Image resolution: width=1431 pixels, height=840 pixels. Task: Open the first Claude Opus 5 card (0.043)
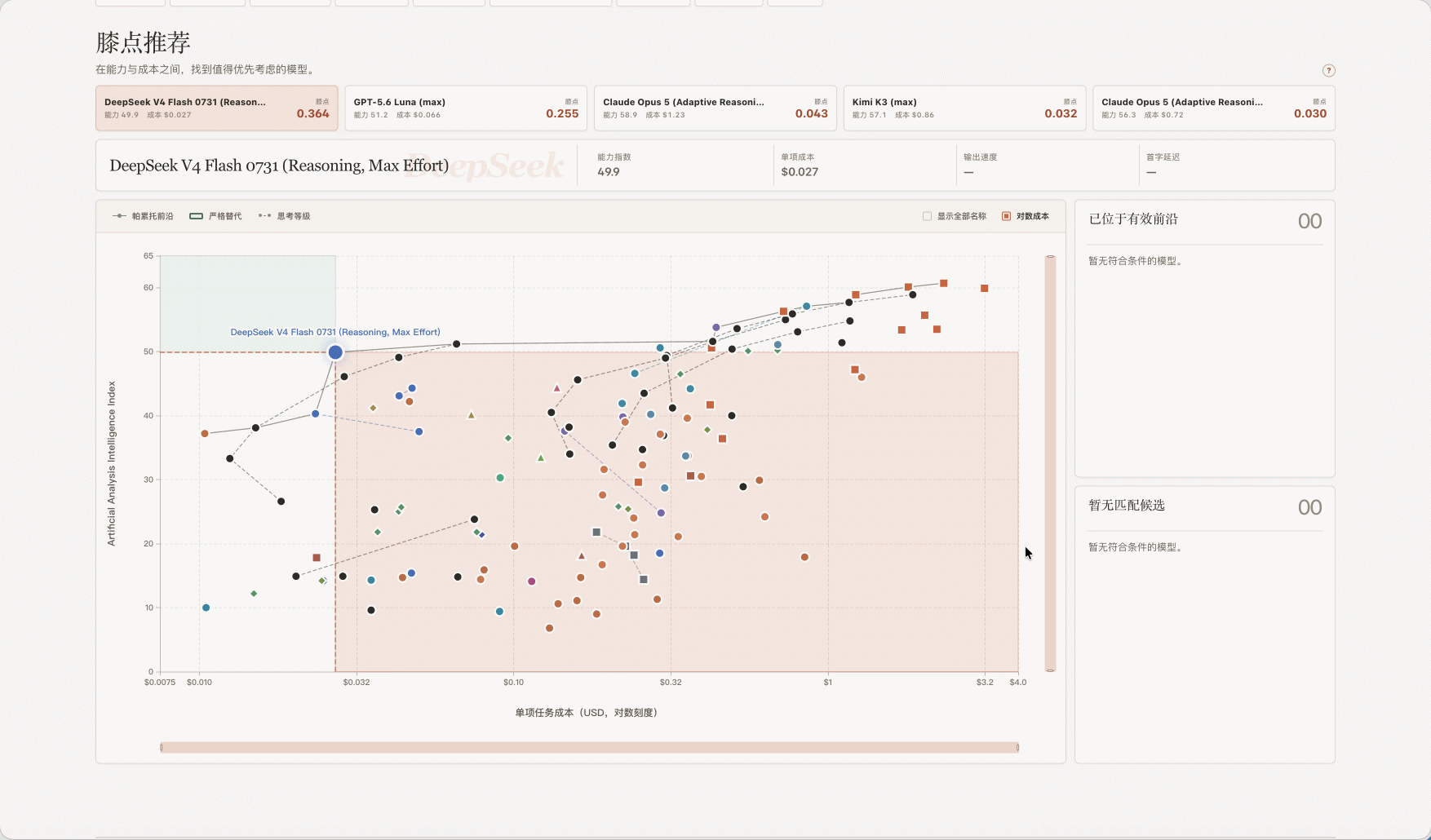click(715, 108)
